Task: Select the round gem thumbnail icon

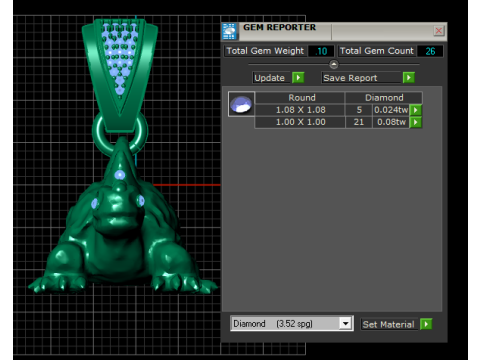Action: point(241,104)
